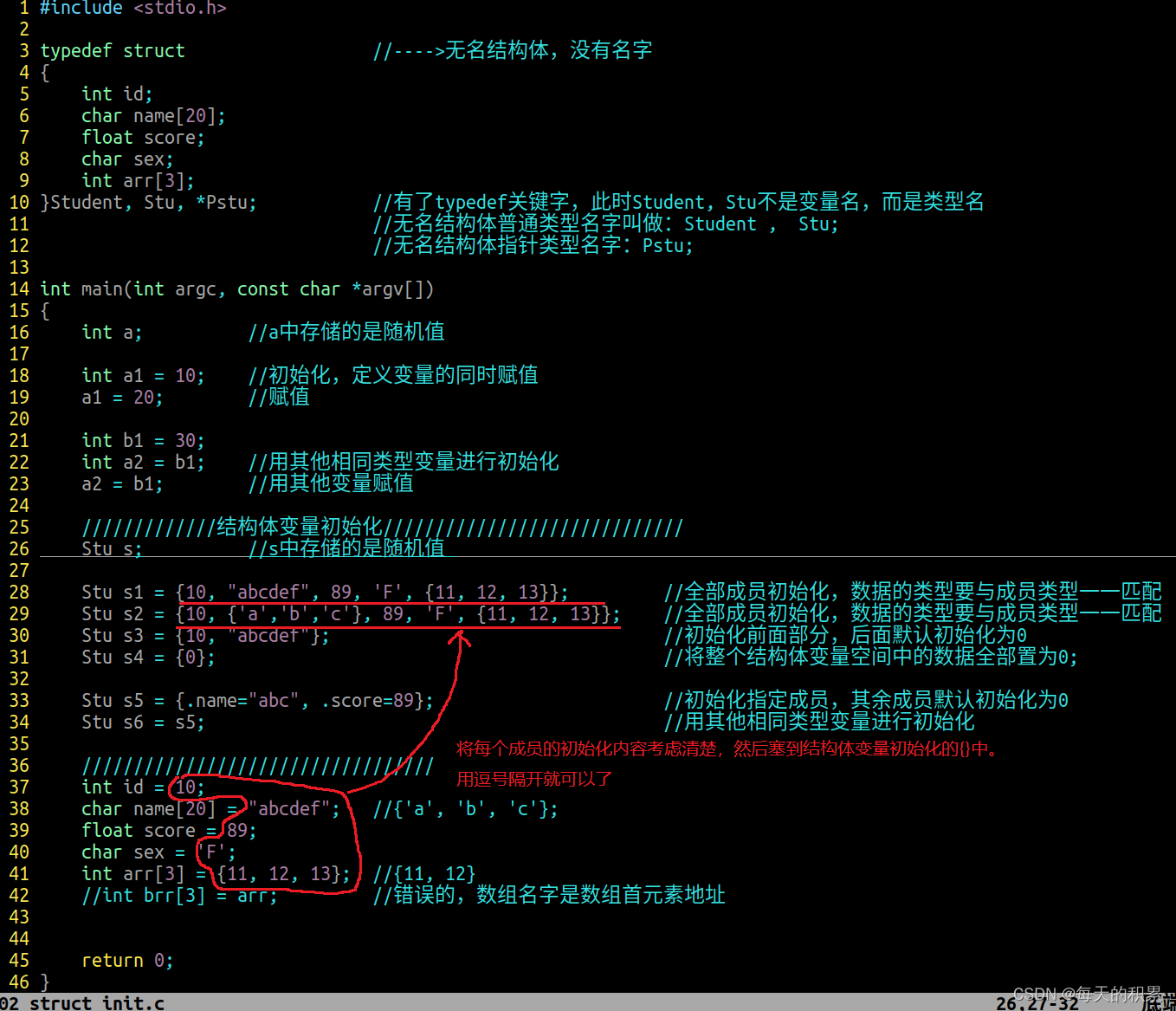1176x1011 pixels.
Task: Click 'Stu s2 =' initializer with char list
Action: pos(351,614)
